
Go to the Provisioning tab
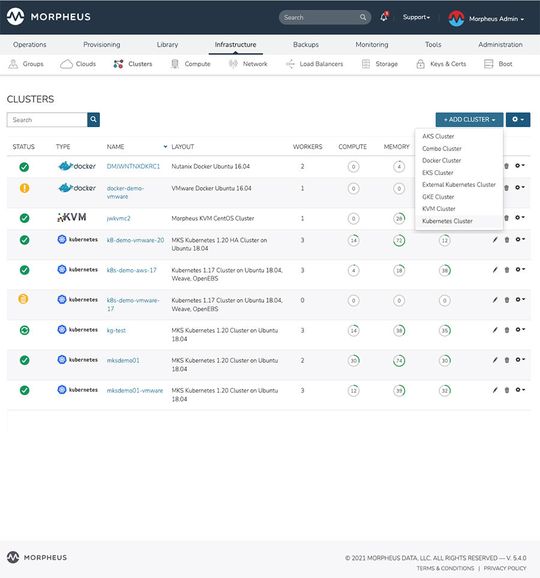(102, 45)
